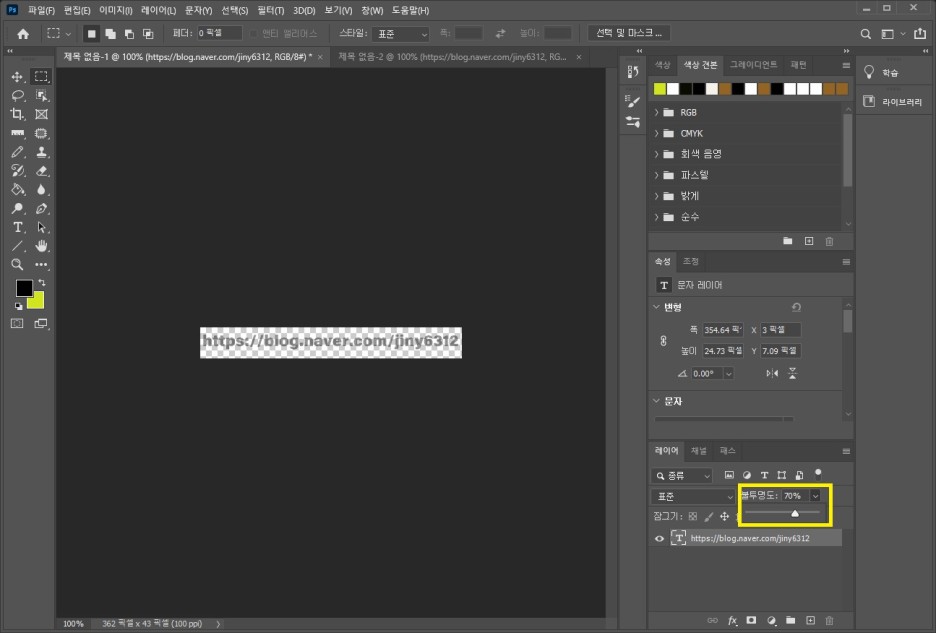Create a new layer icon in Layers panel

coord(810,620)
